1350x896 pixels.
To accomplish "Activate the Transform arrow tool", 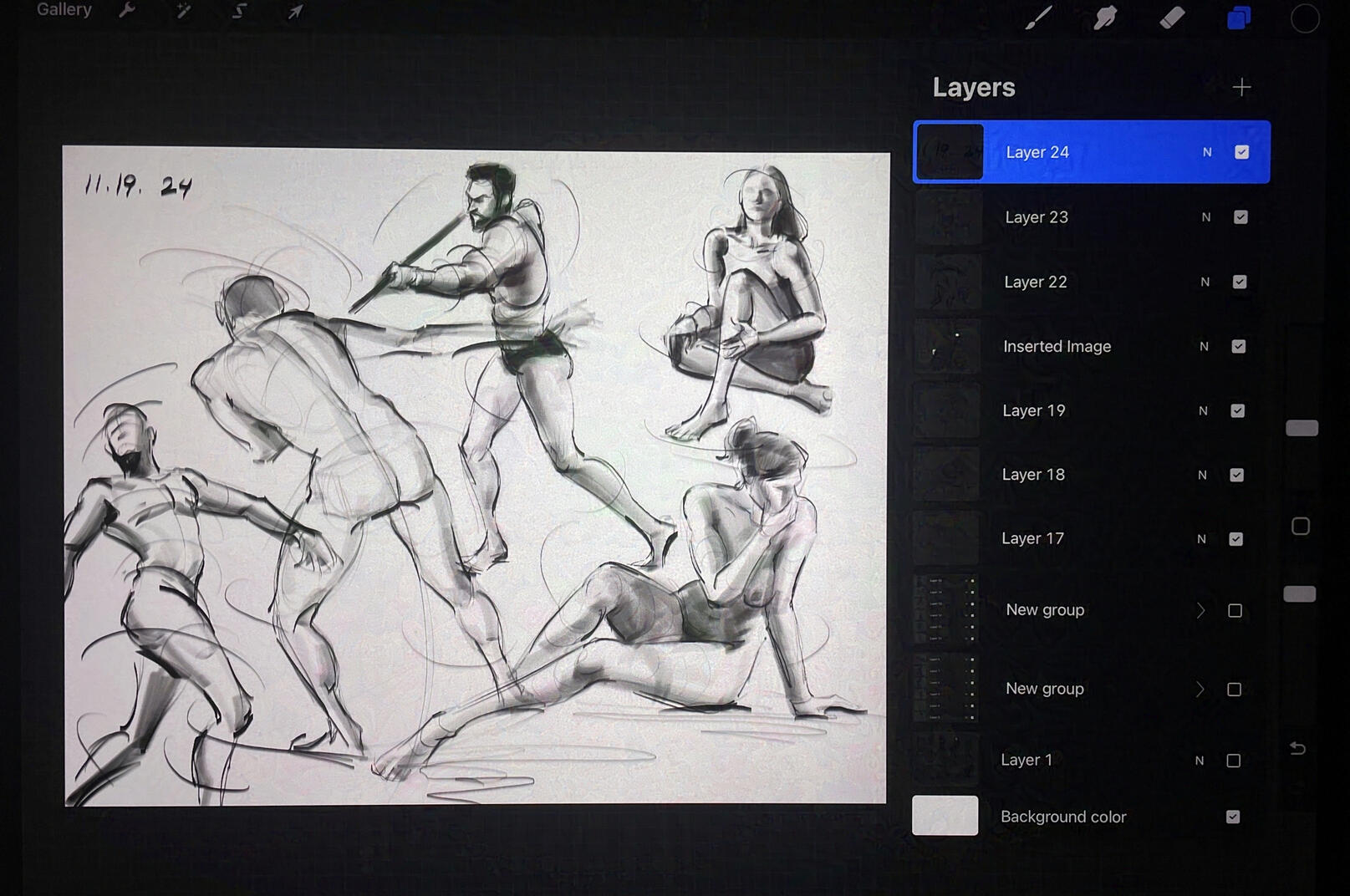I will (295, 12).
